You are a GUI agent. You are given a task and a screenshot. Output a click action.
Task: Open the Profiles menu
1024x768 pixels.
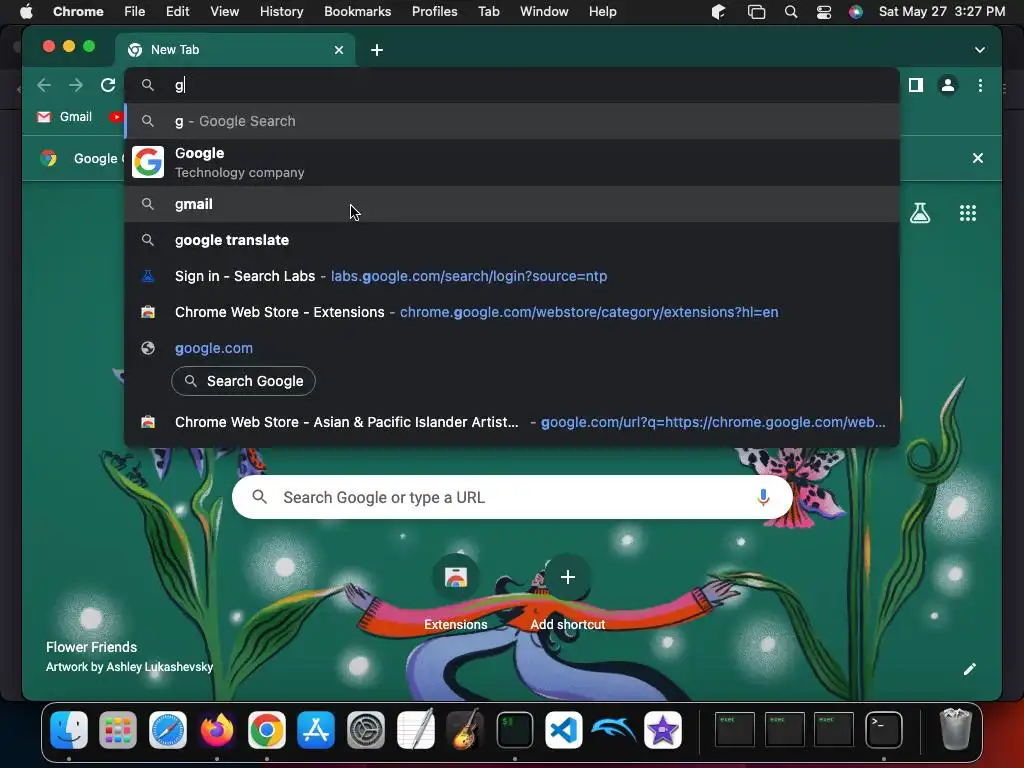[x=434, y=11]
